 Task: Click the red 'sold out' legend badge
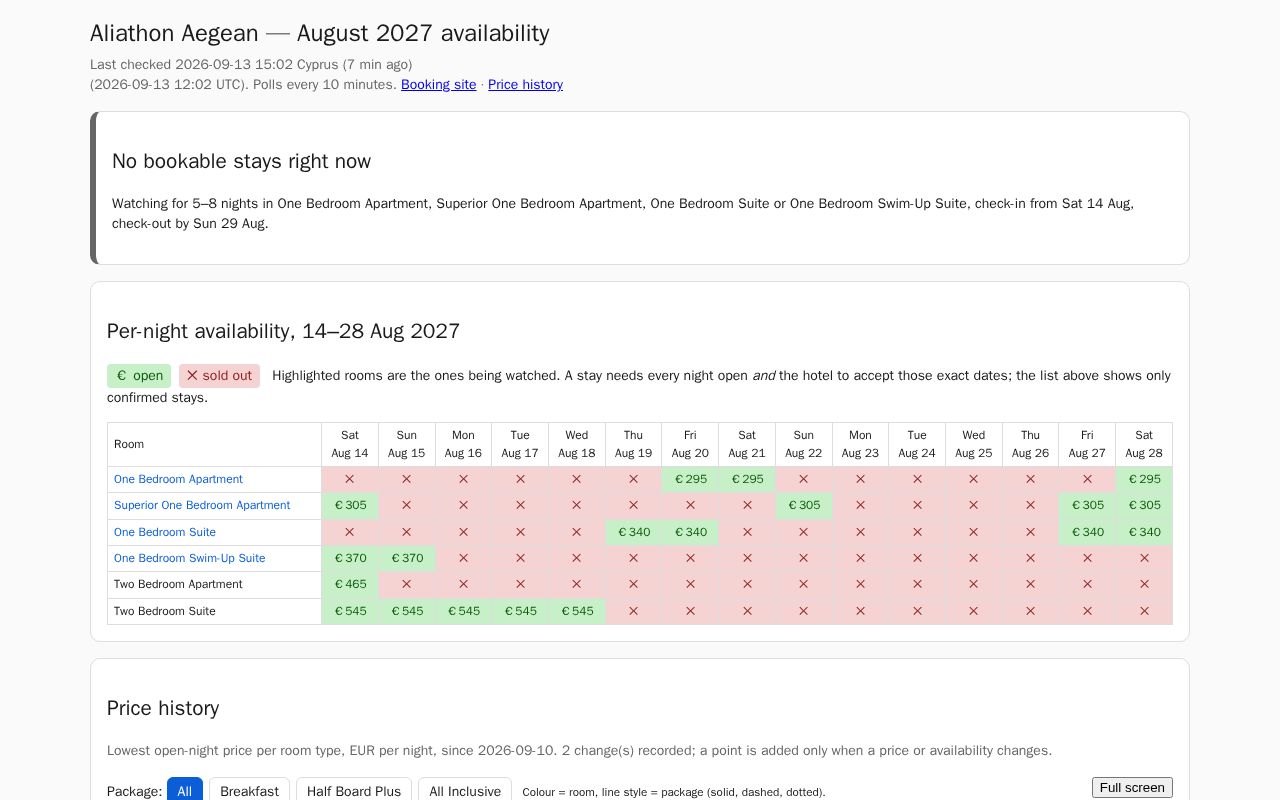tap(219, 376)
